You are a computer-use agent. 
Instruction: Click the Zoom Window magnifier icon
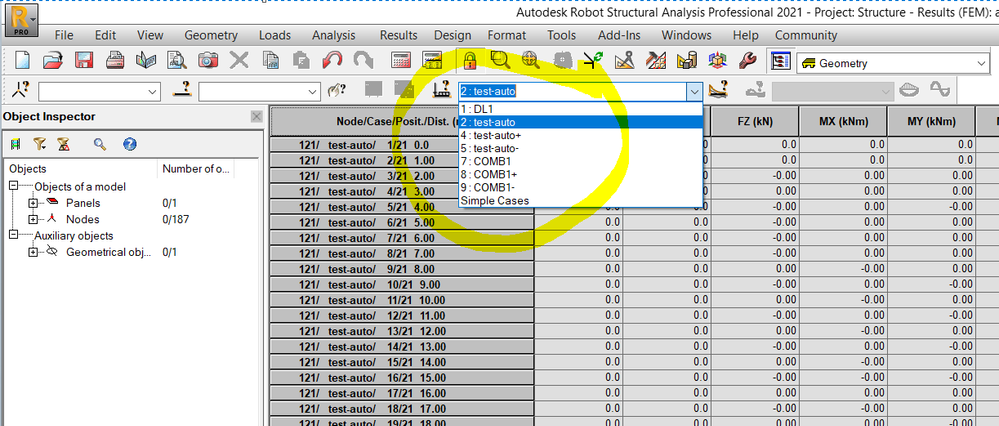[501, 60]
